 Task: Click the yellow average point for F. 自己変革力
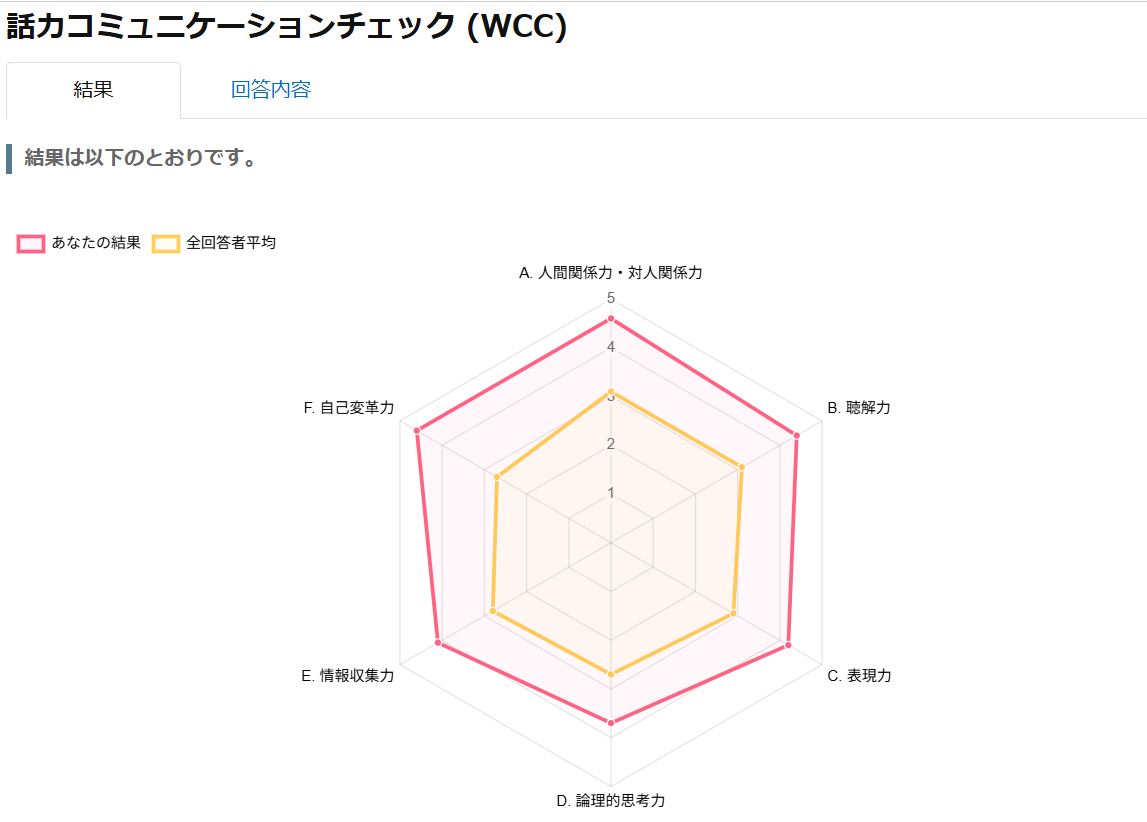point(497,477)
